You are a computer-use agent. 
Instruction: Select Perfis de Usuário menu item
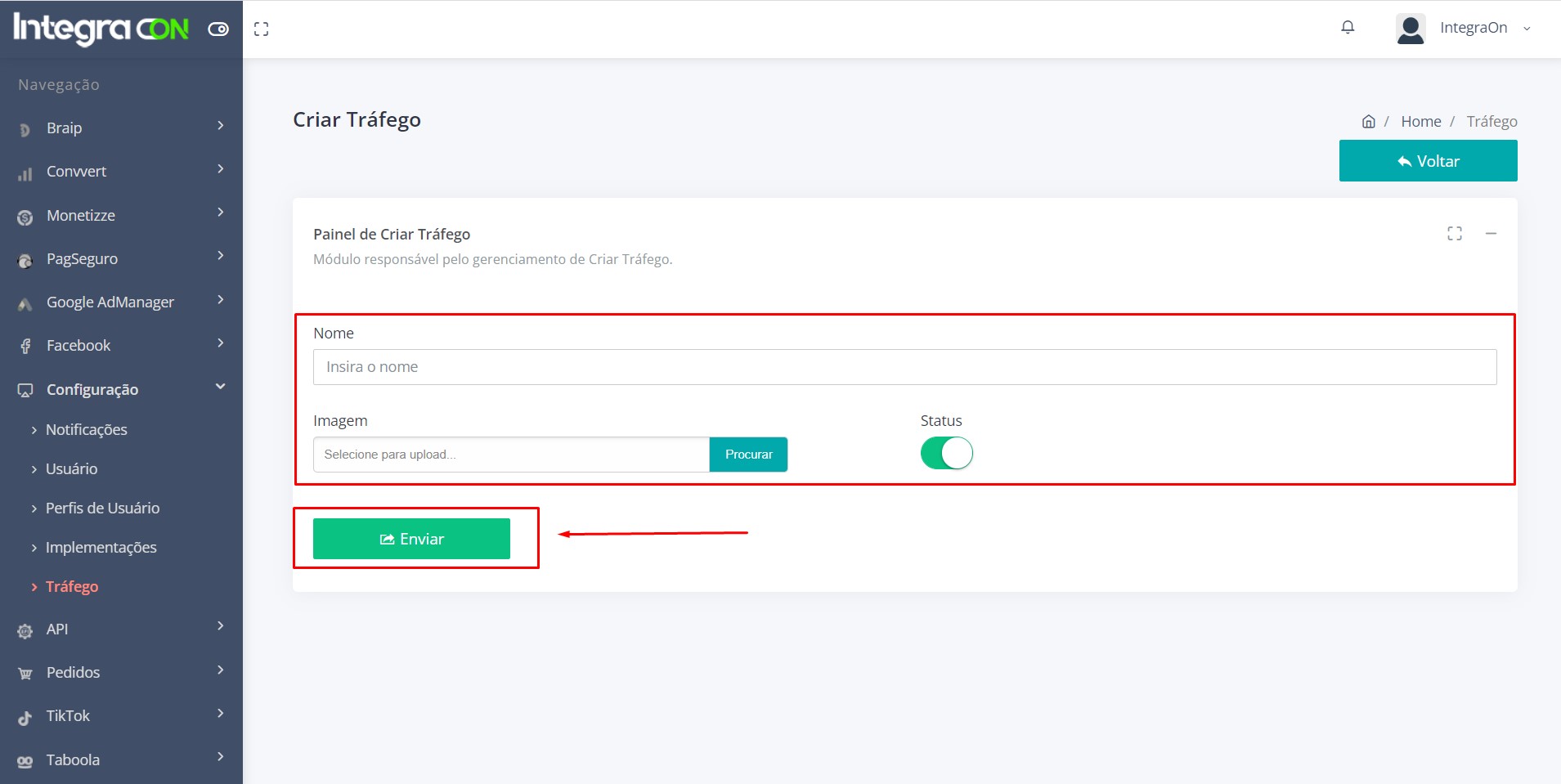102,508
